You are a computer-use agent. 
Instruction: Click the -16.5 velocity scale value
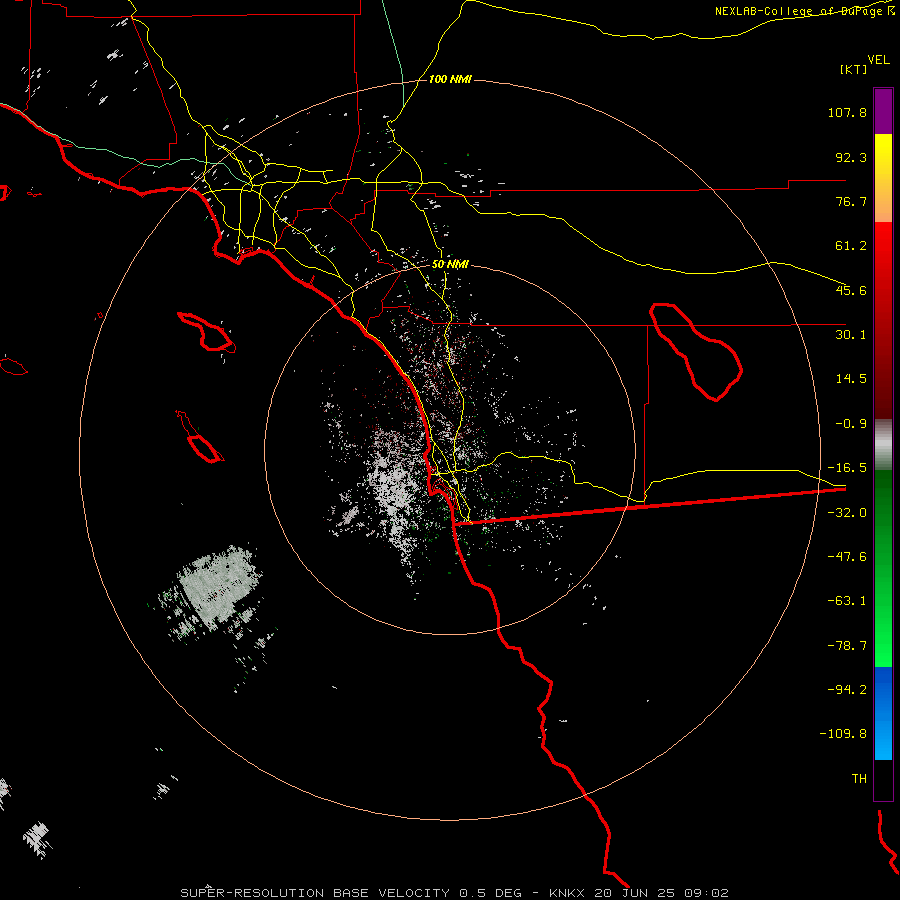847,468
